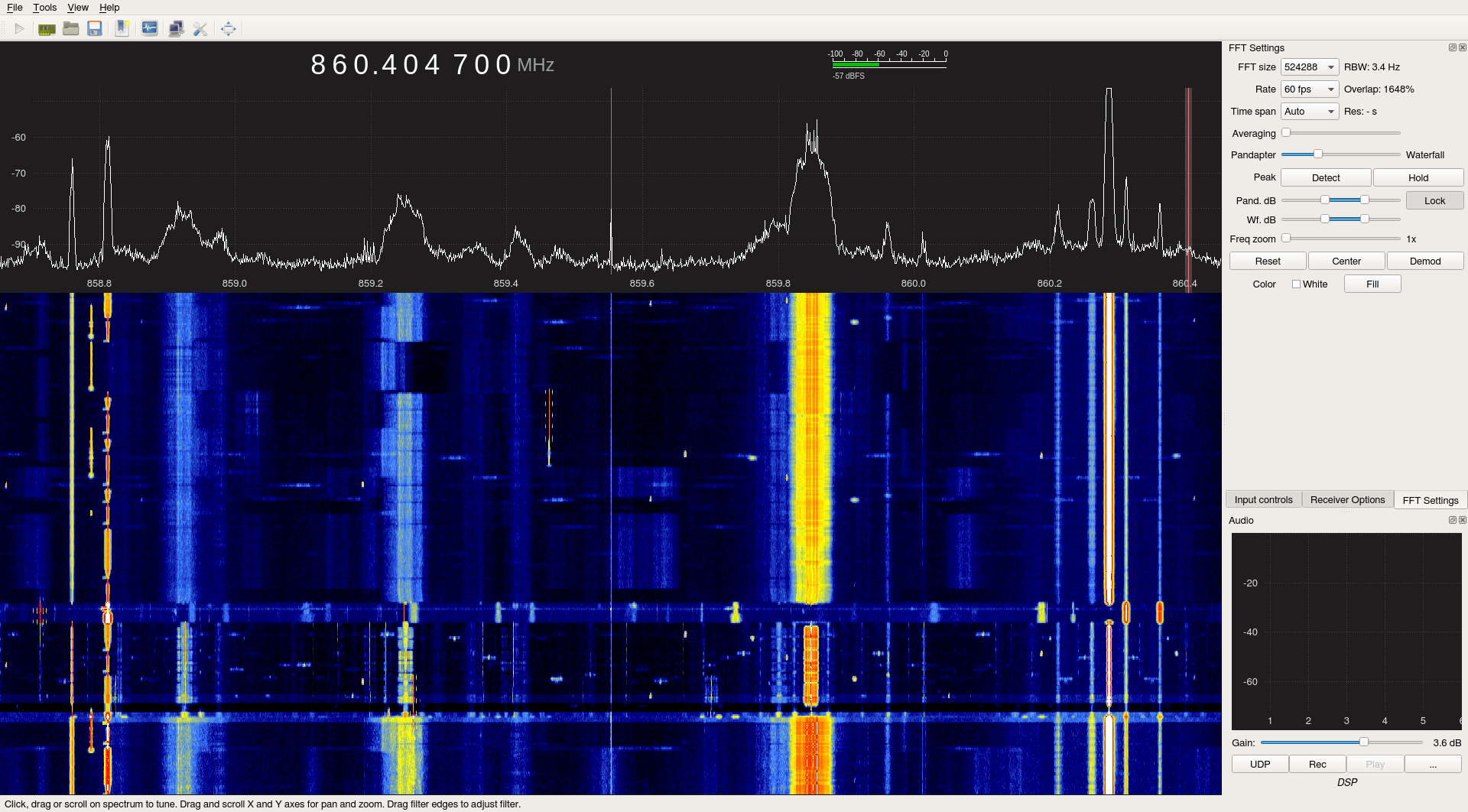The height and width of the screenshot is (812, 1468).
Task: Click the audio Play button
Action: (1375, 764)
